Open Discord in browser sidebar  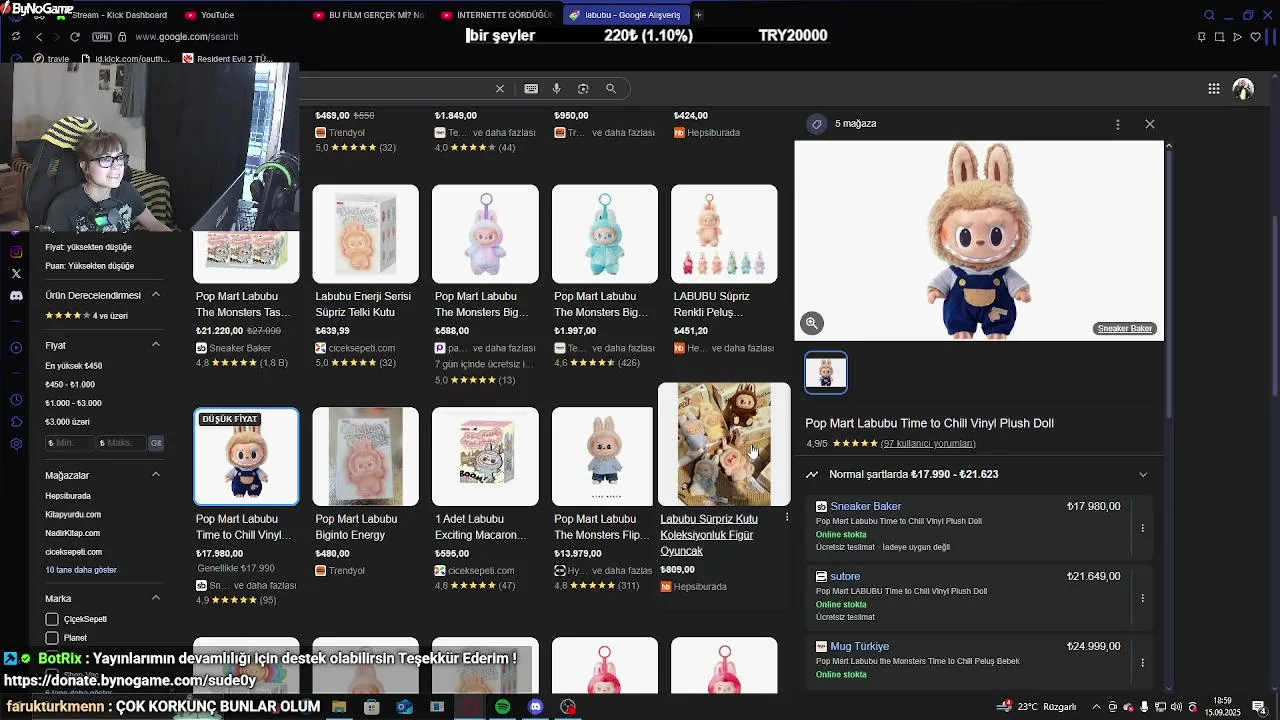pyautogui.click(x=16, y=296)
